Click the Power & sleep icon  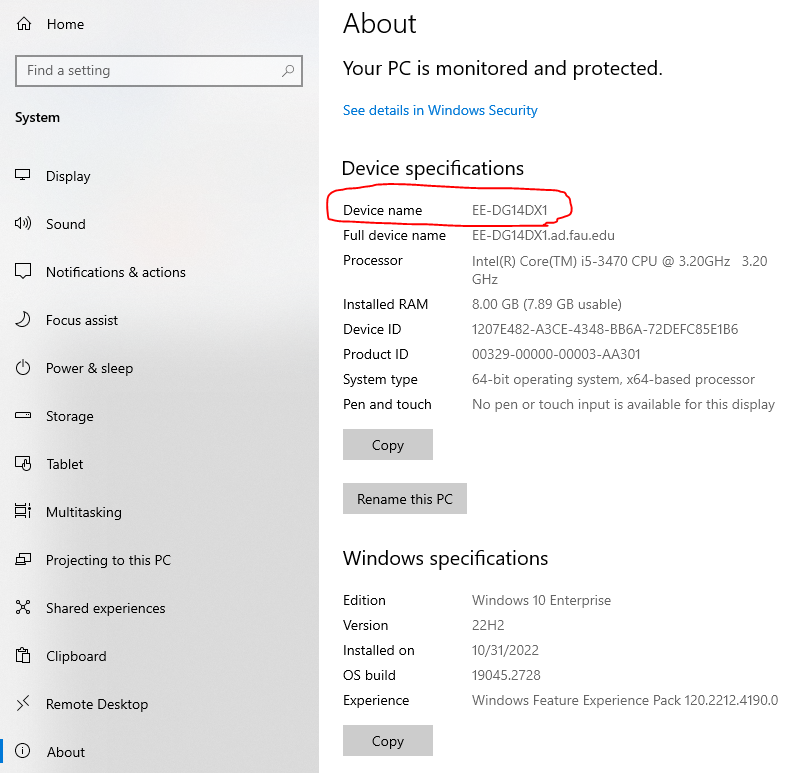[23, 368]
